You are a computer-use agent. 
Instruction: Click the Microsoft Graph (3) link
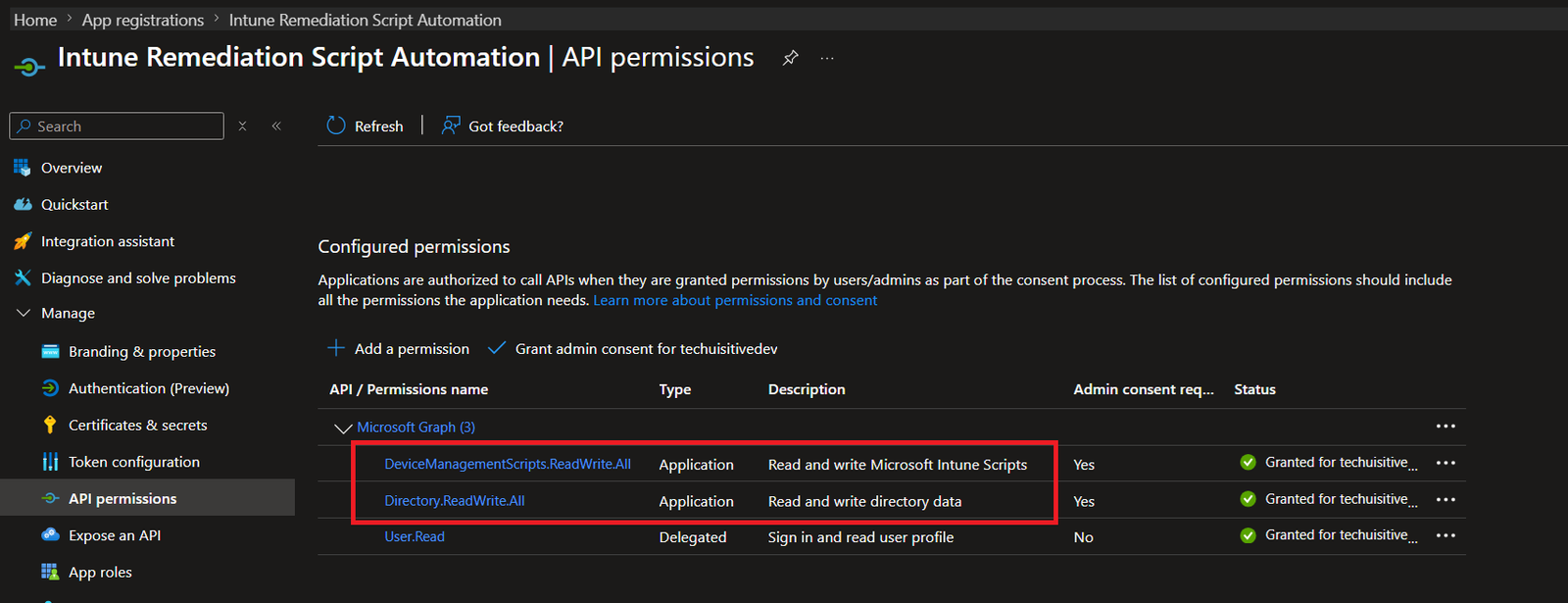416,427
